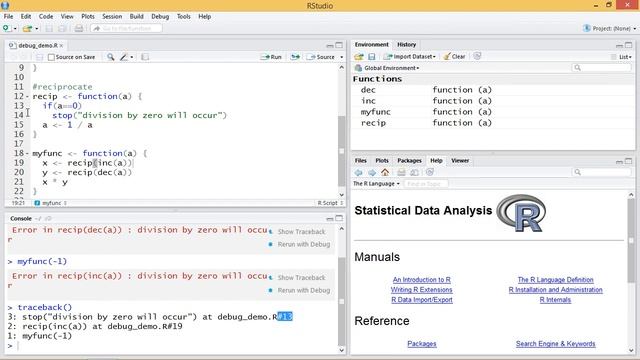Click Show in new window icon in Help pane

pos(414,172)
